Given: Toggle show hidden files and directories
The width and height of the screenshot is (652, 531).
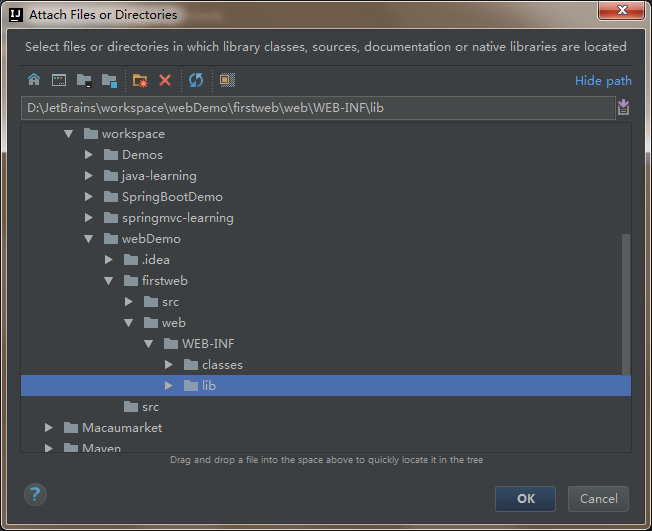Looking at the screenshot, I should coord(227,80).
